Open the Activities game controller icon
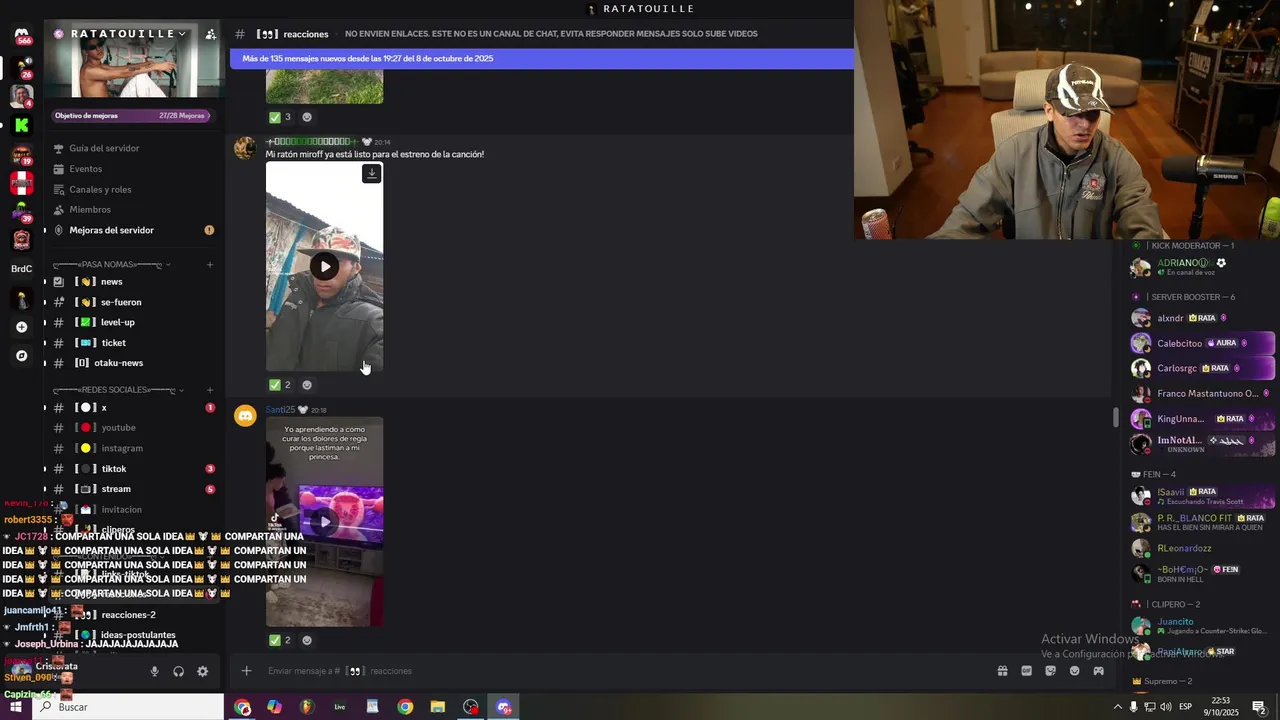Image resolution: width=1280 pixels, height=720 pixels. point(1098,671)
